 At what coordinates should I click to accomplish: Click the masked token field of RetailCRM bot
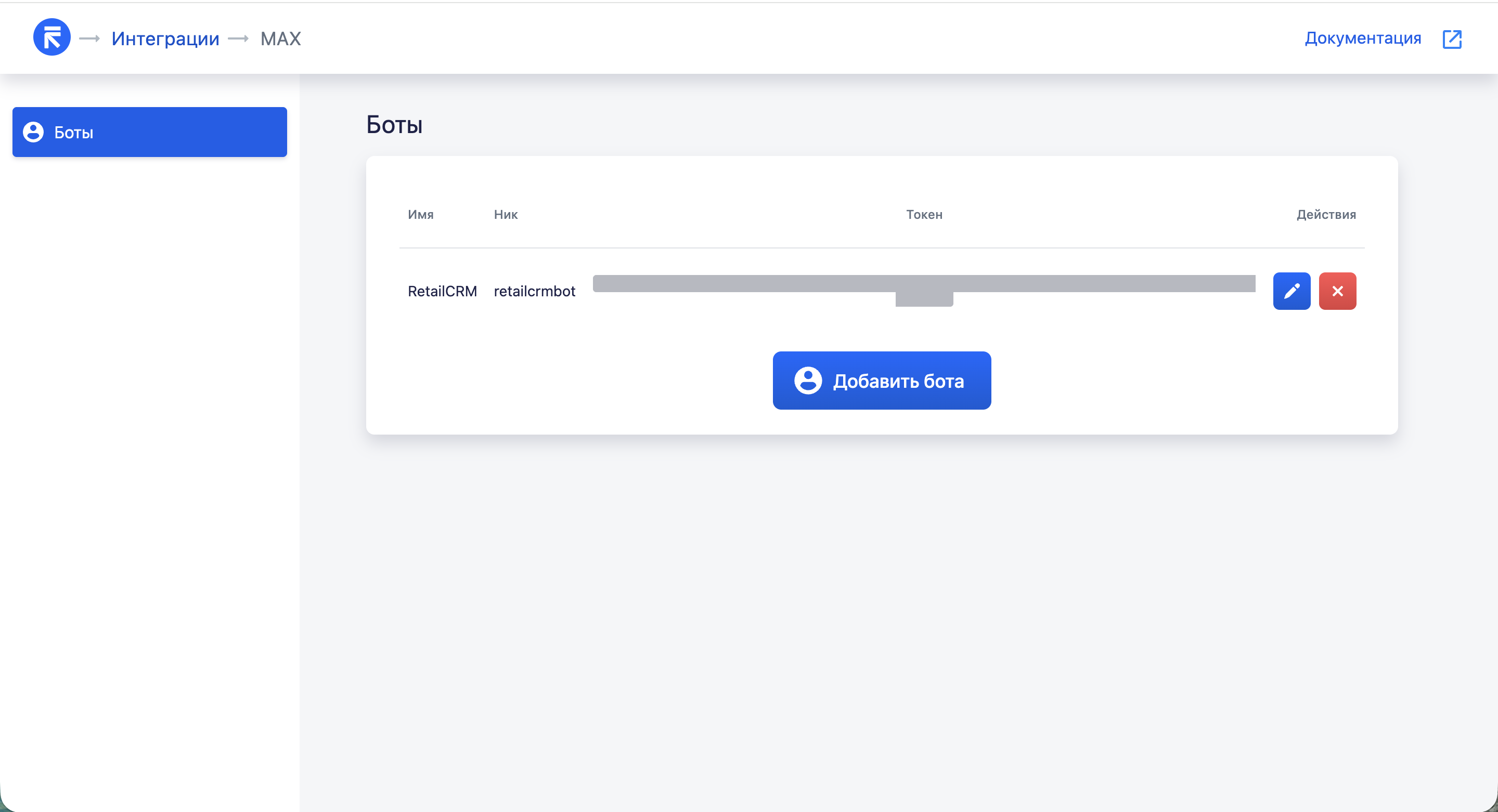coord(923,284)
